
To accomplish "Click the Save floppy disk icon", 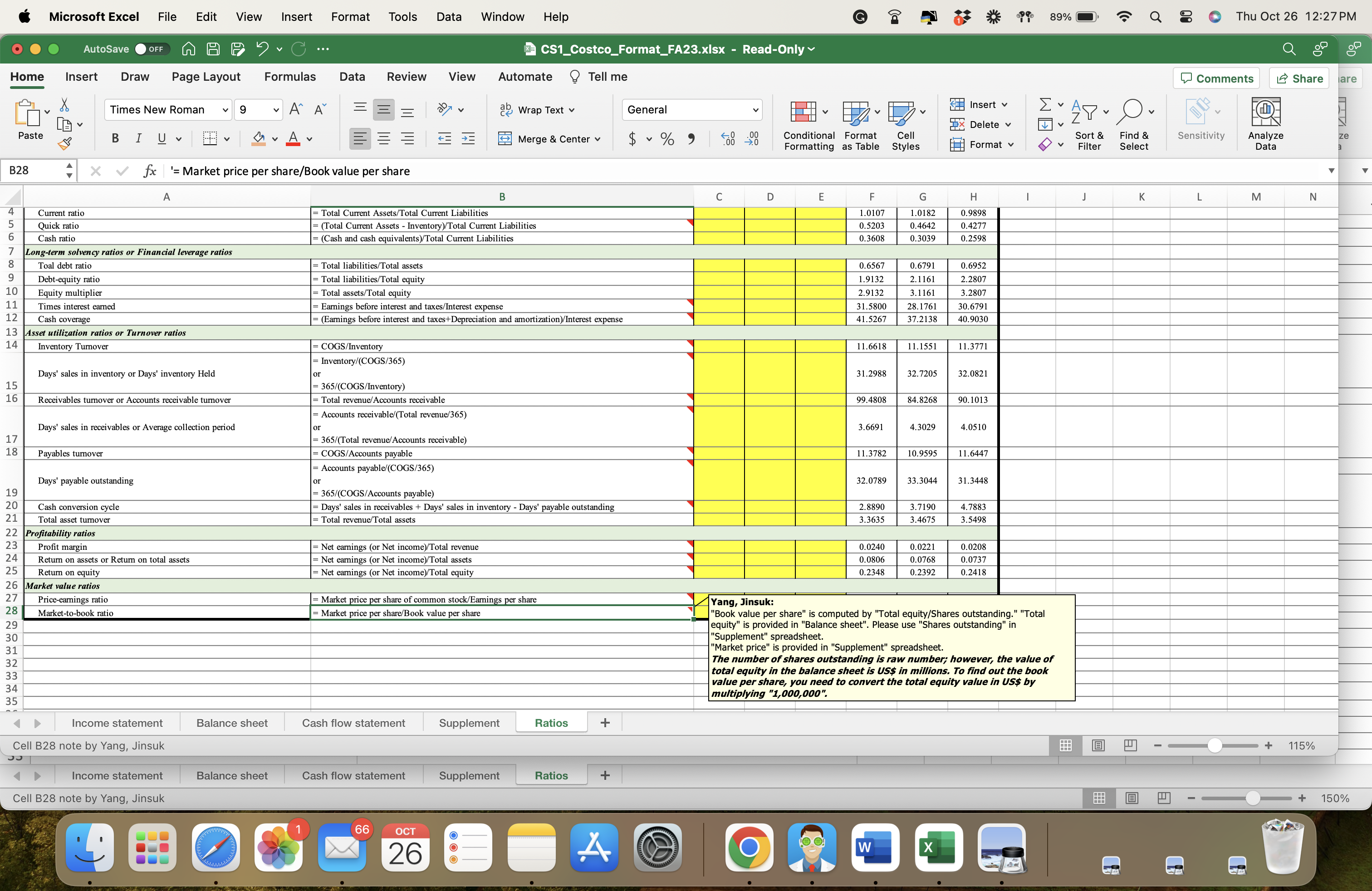I will pyautogui.click(x=213, y=49).
